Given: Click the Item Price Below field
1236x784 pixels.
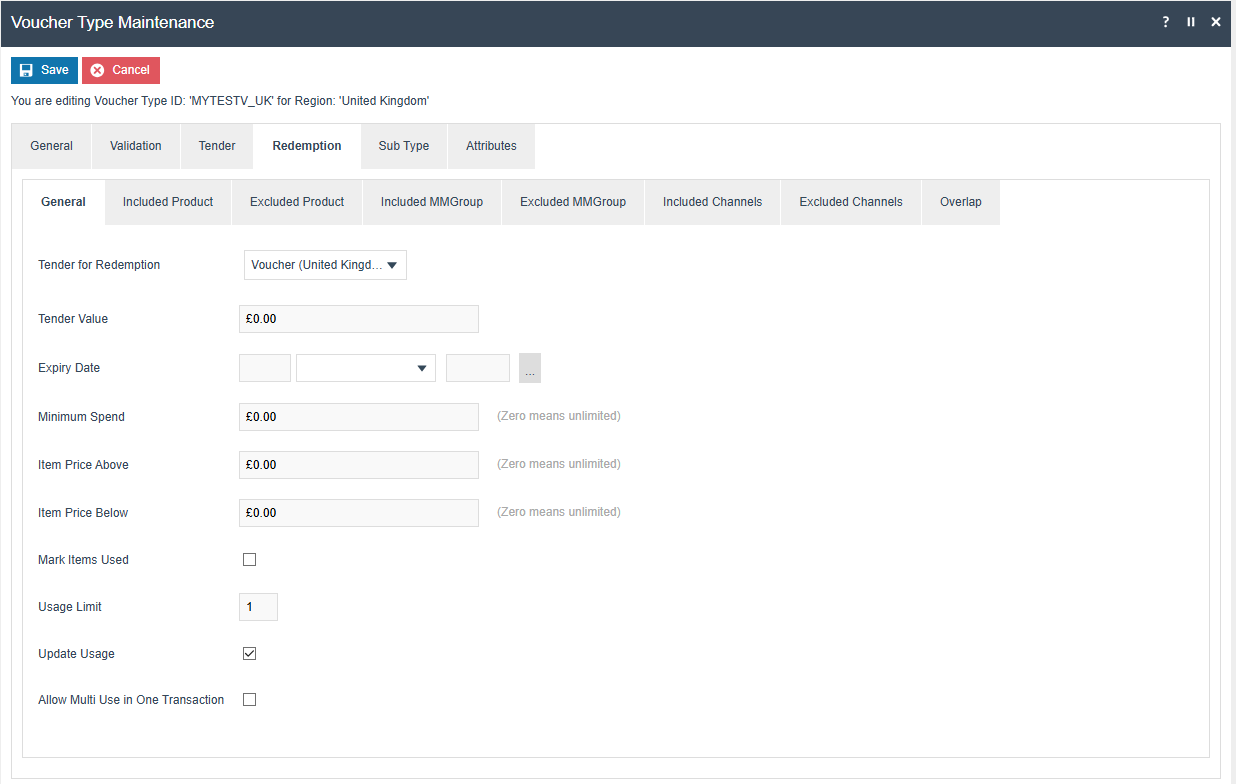Looking at the screenshot, I should click(x=359, y=513).
